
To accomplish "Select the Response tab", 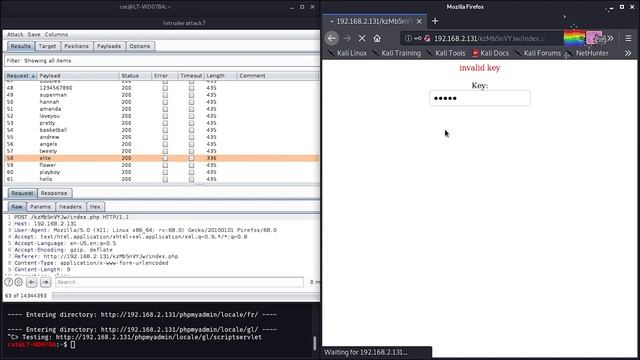I will click(54, 193).
